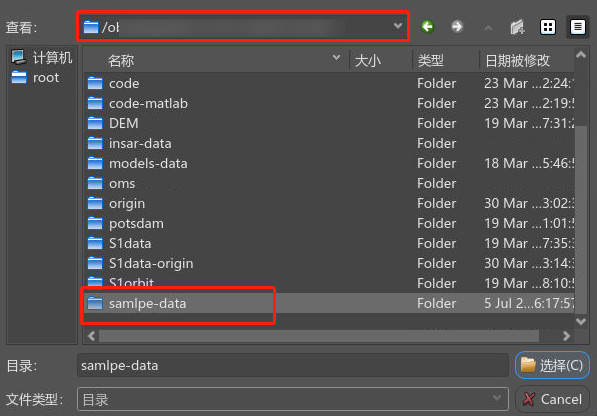
Task: Click the directory name input field
Action: pyautogui.click(x=292, y=365)
